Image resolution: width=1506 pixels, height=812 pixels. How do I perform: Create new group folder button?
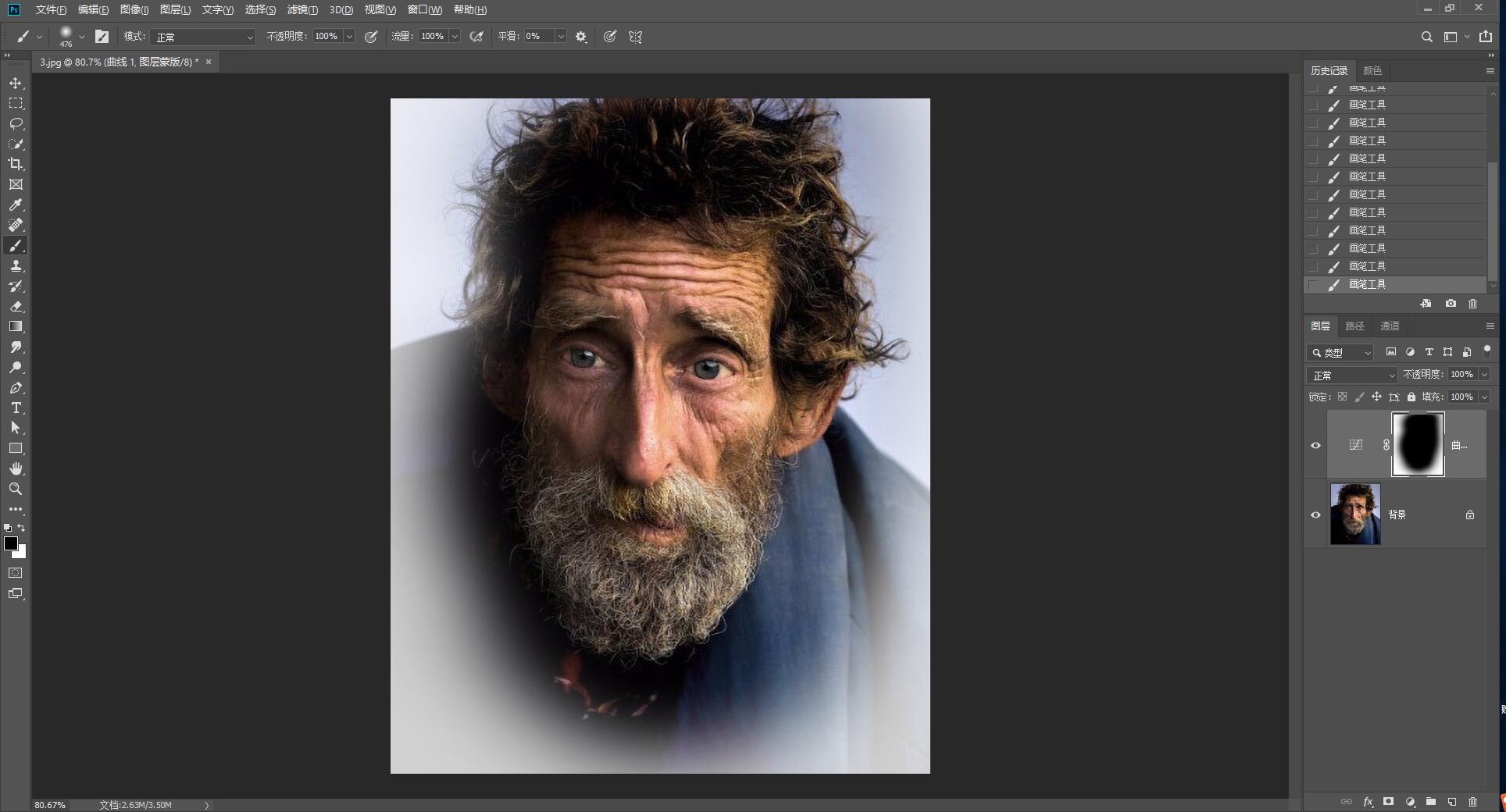[x=1431, y=802]
